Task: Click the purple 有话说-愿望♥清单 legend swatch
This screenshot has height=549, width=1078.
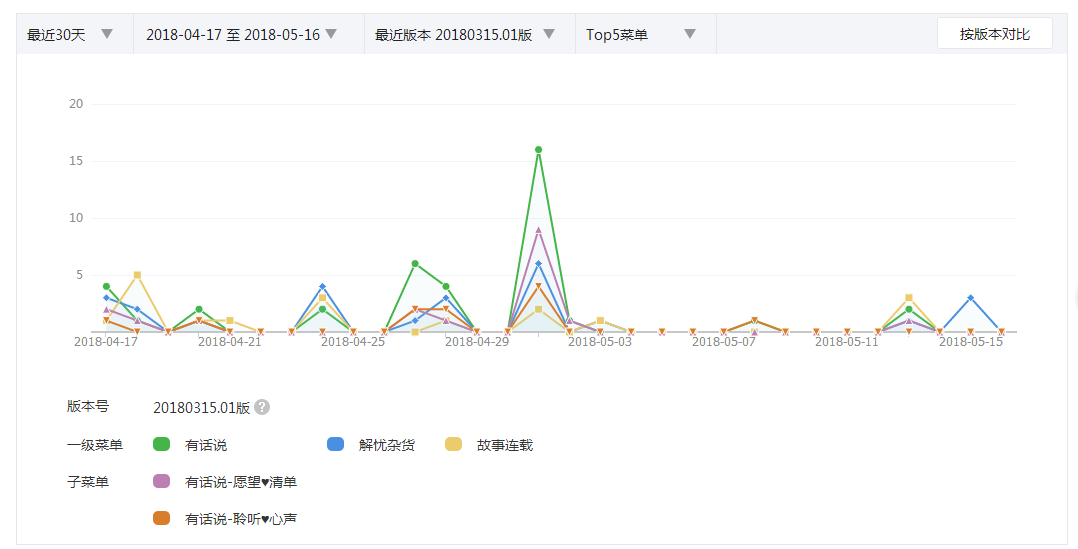Action: pos(161,481)
